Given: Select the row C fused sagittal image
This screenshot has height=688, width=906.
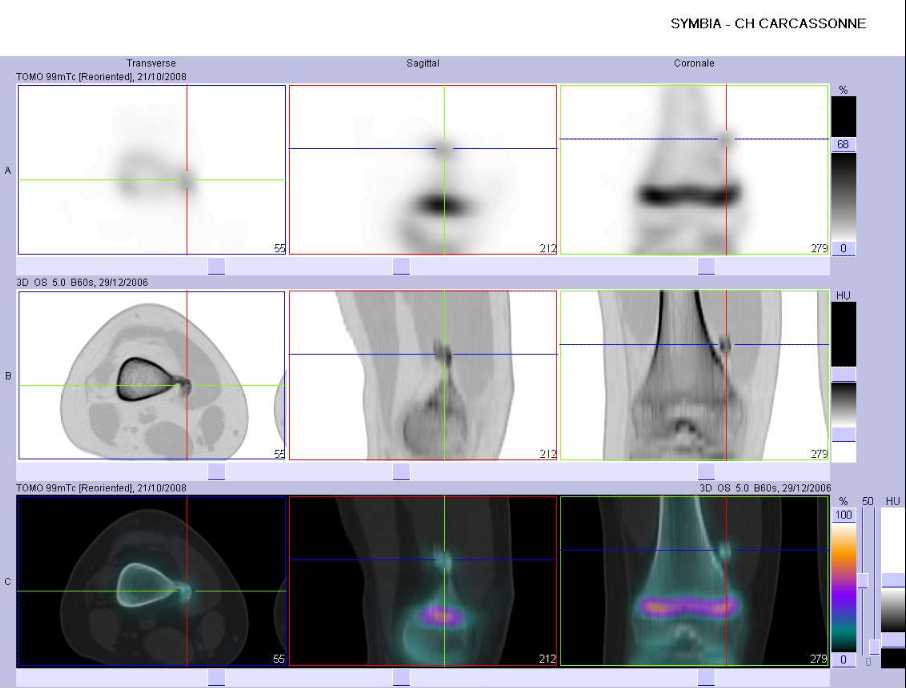Looking at the screenshot, I should point(423,581).
